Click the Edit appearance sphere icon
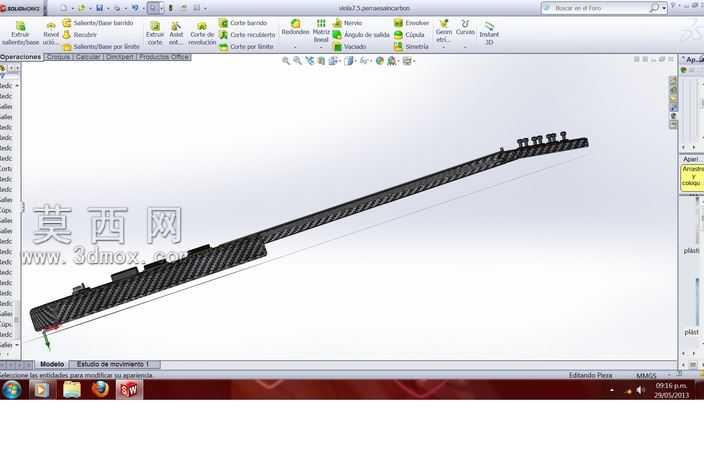 pyautogui.click(x=380, y=61)
